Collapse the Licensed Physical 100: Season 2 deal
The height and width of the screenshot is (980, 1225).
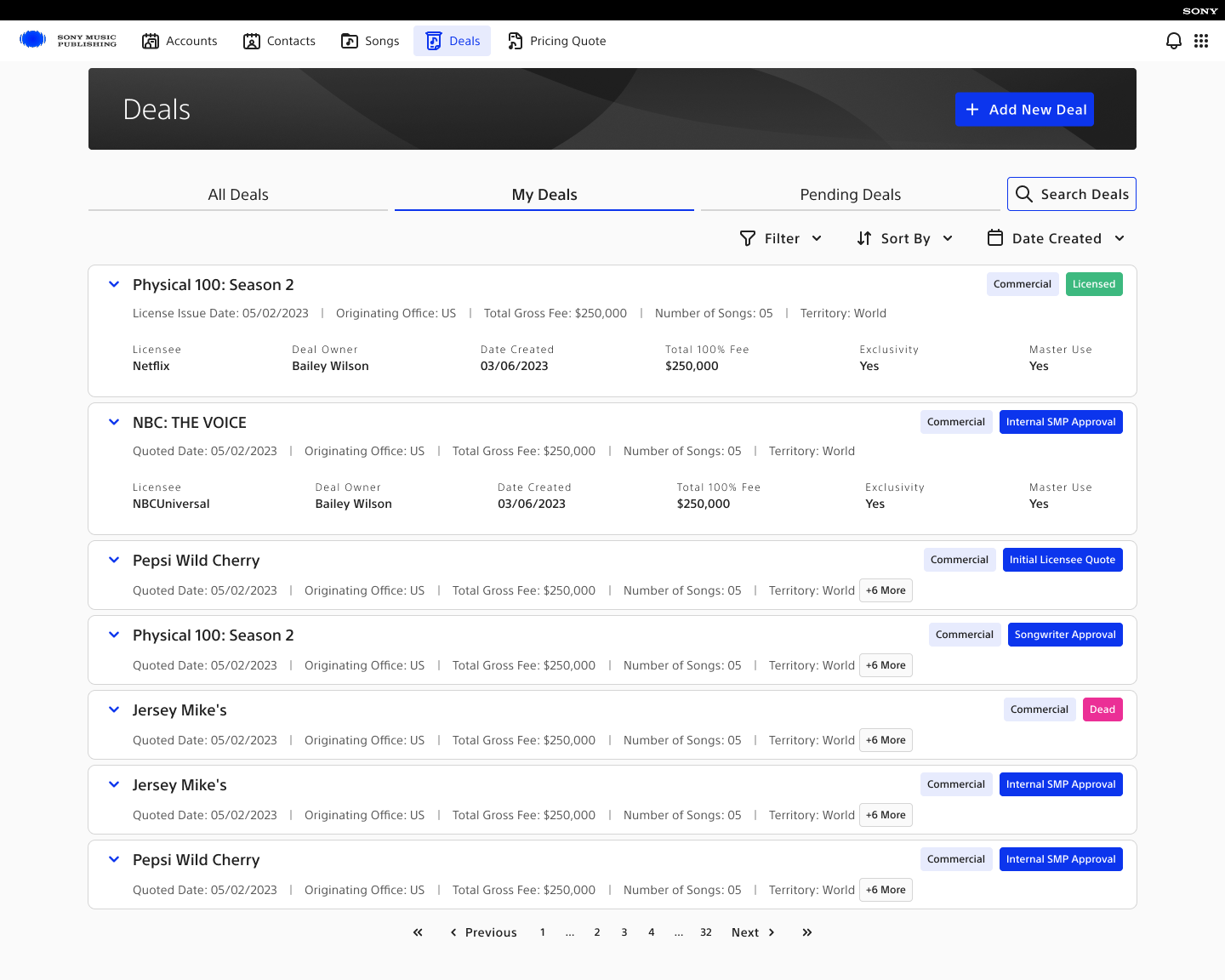click(x=114, y=284)
